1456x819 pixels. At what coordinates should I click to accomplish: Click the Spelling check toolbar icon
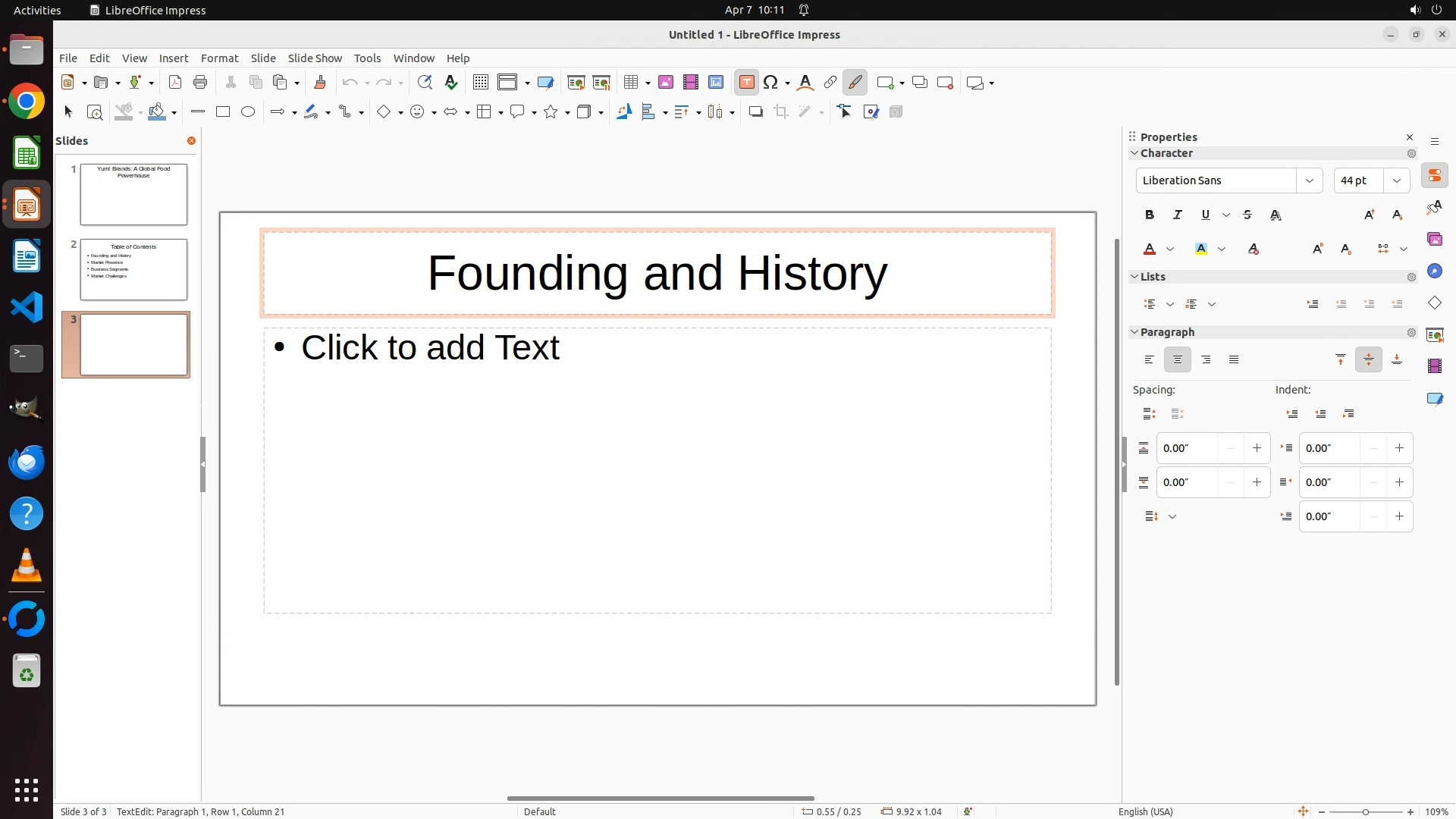(x=451, y=83)
